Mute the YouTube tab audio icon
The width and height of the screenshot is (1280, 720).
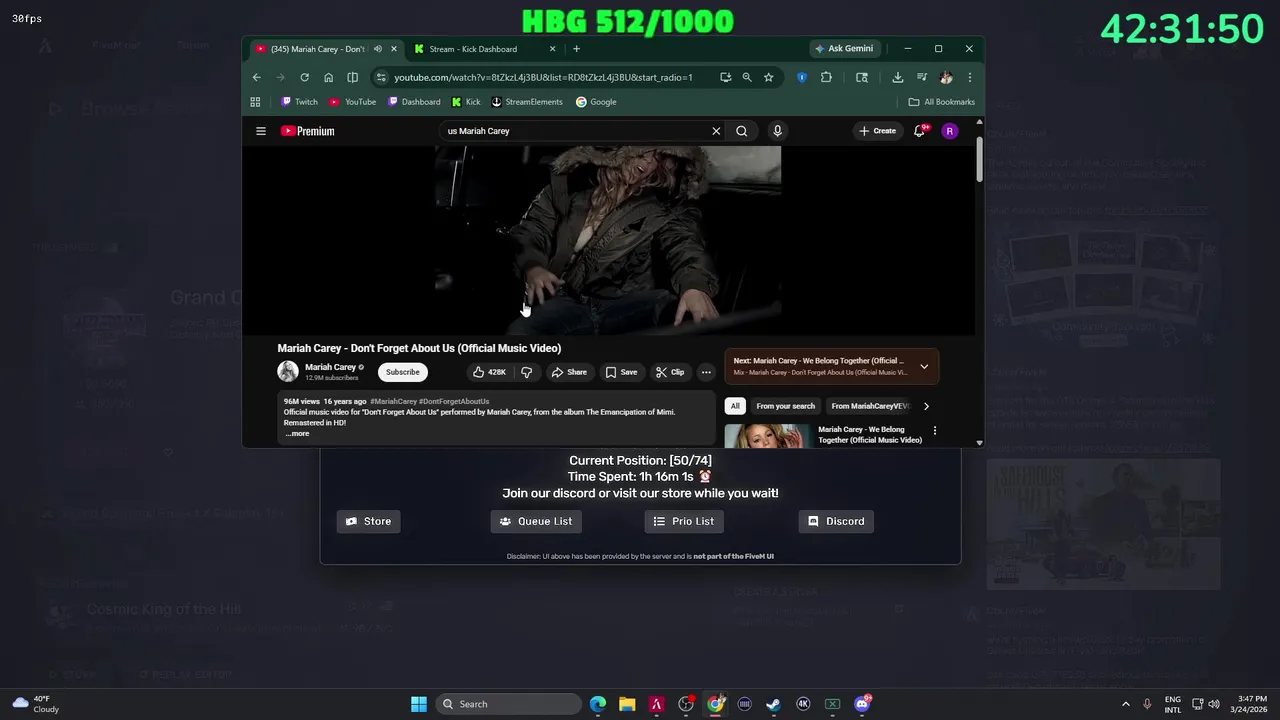coord(378,49)
